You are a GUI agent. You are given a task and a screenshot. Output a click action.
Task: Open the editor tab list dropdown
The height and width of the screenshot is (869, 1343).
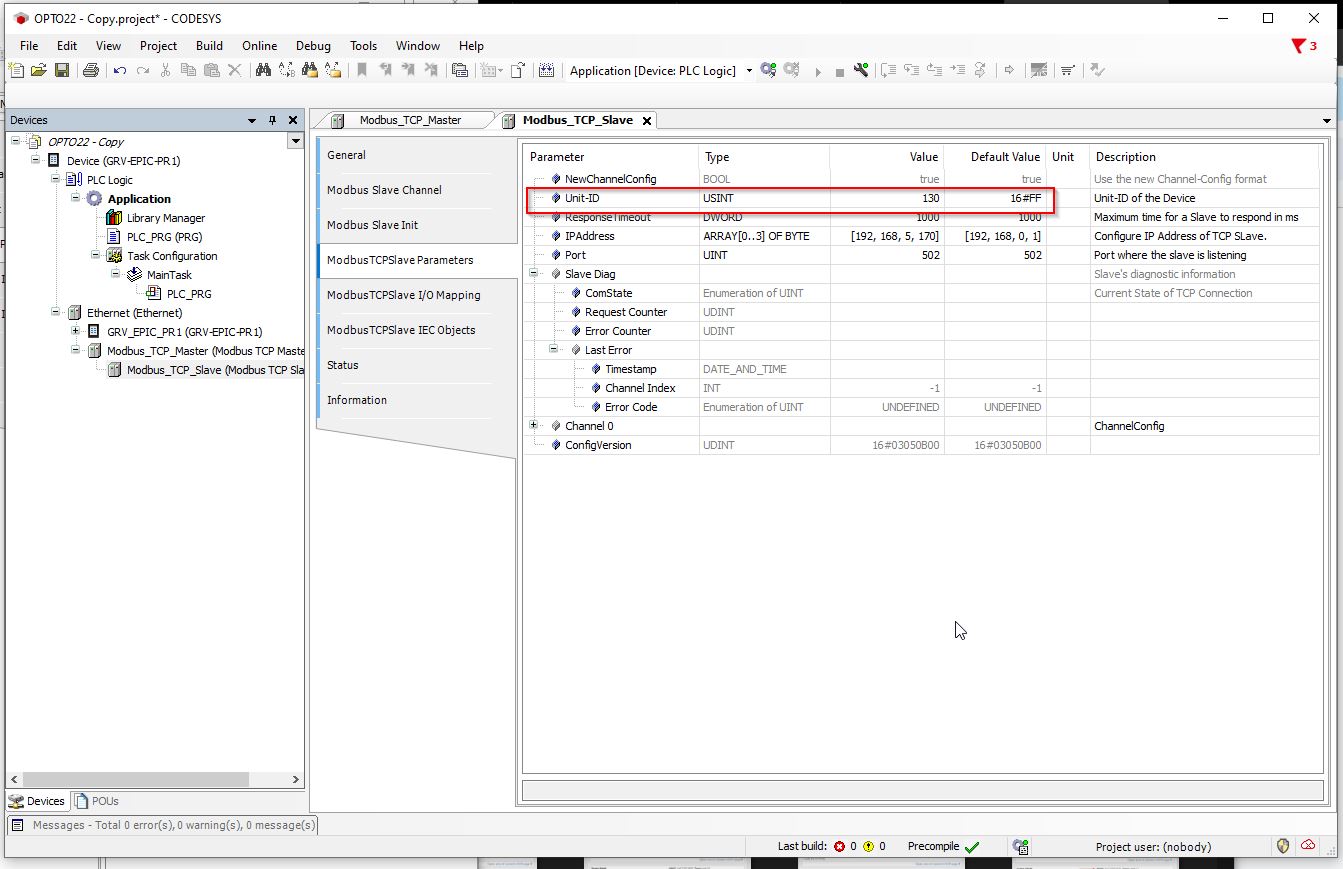1327,121
